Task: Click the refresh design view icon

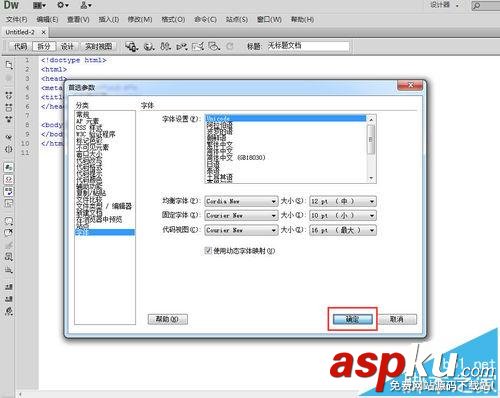Action: point(230,46)
